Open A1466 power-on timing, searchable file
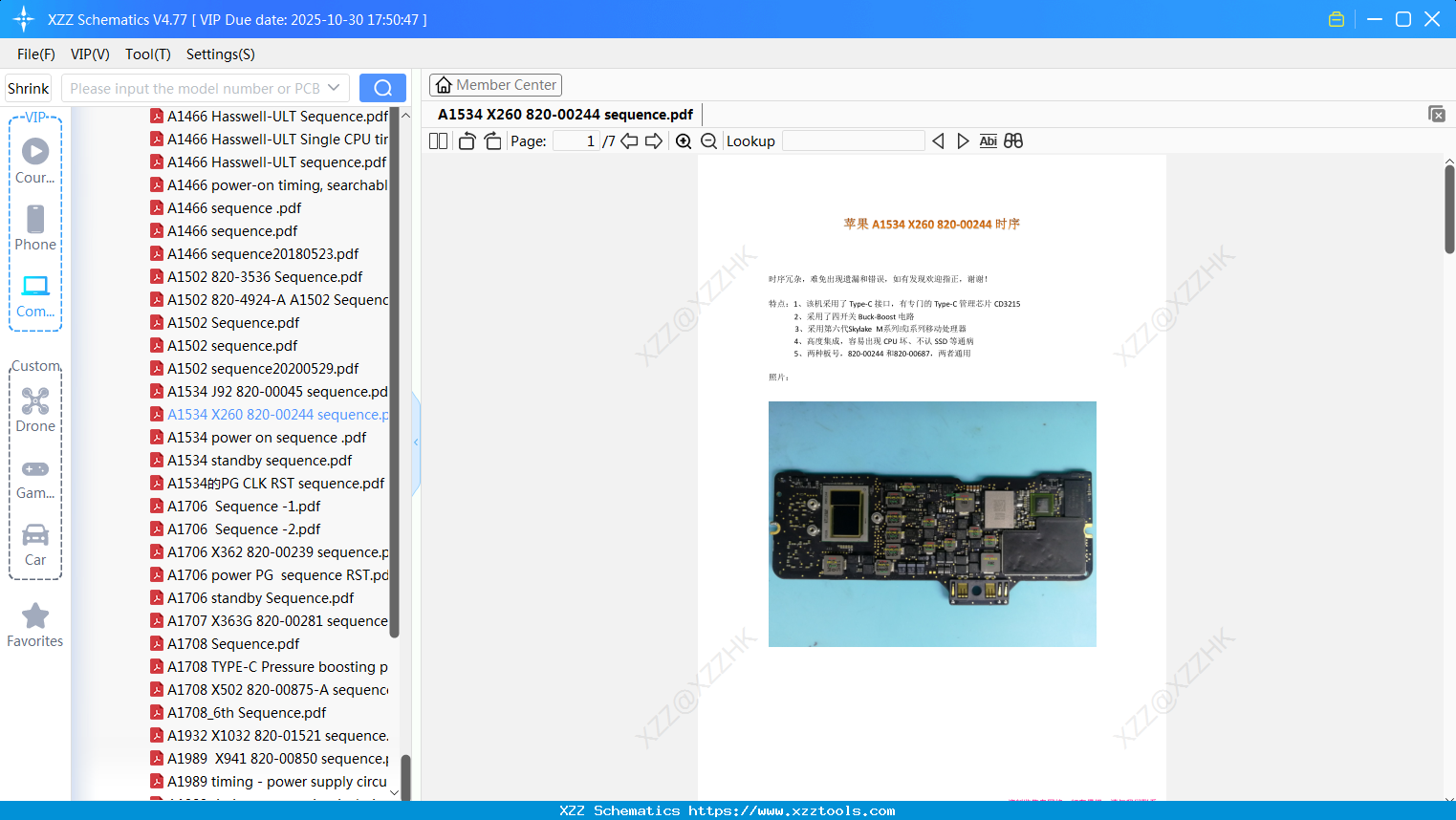The width and height of the screenshot is (1456, 820). point(277,185)
